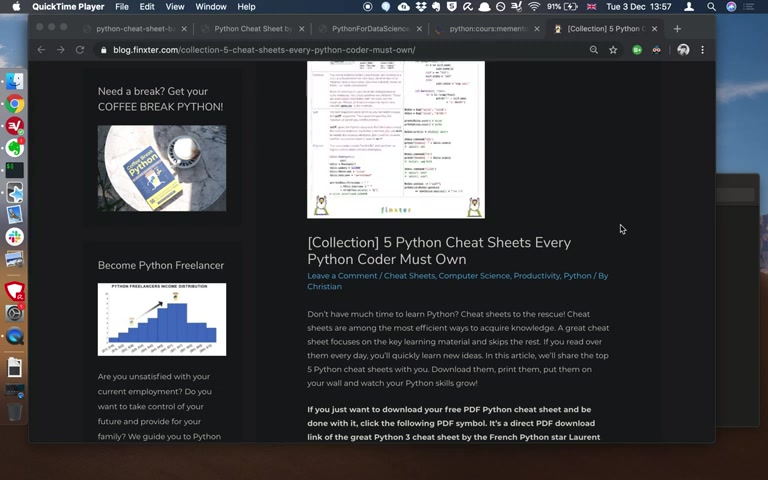Reload the page with the refresh icon
The height and width of the screenshot is (480, 768).
pyautogui.click(x=79, y=50)
